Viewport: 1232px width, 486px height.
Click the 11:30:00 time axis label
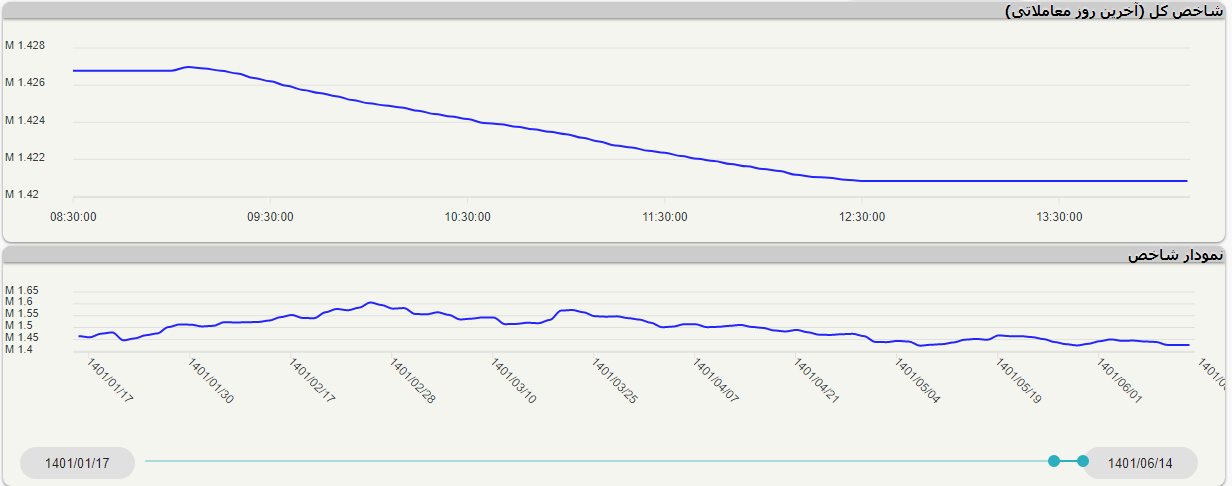(665, 216)
